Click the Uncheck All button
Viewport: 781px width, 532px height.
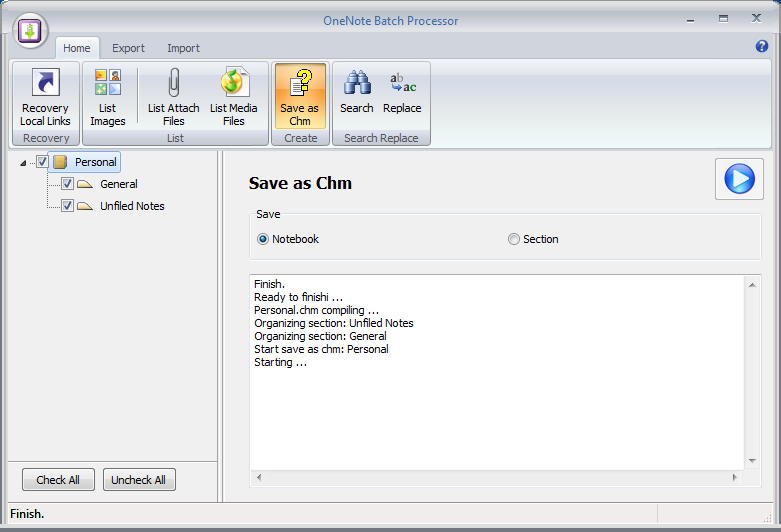coord(139,480)
